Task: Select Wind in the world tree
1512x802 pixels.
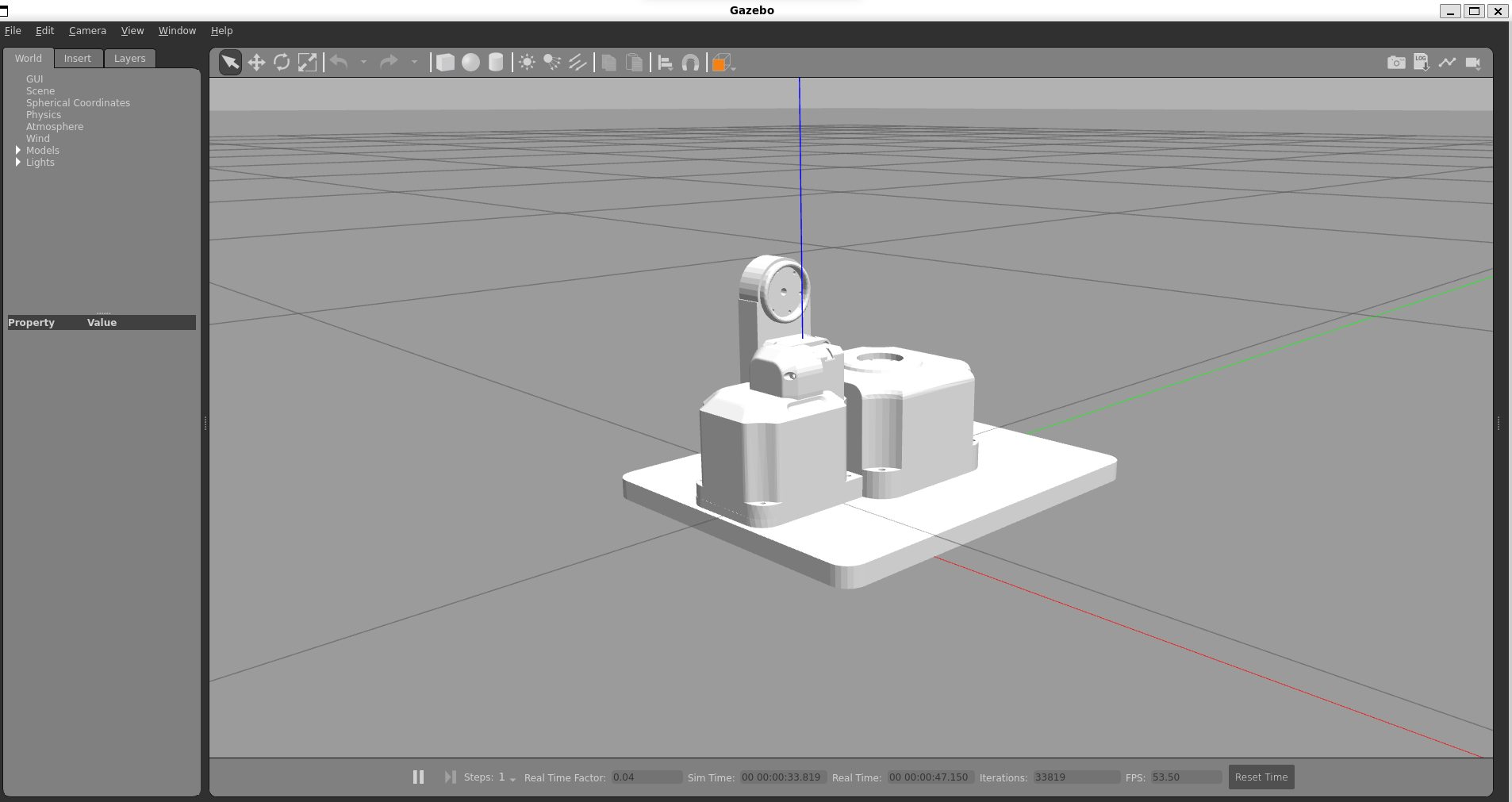Action: (38, 139)
